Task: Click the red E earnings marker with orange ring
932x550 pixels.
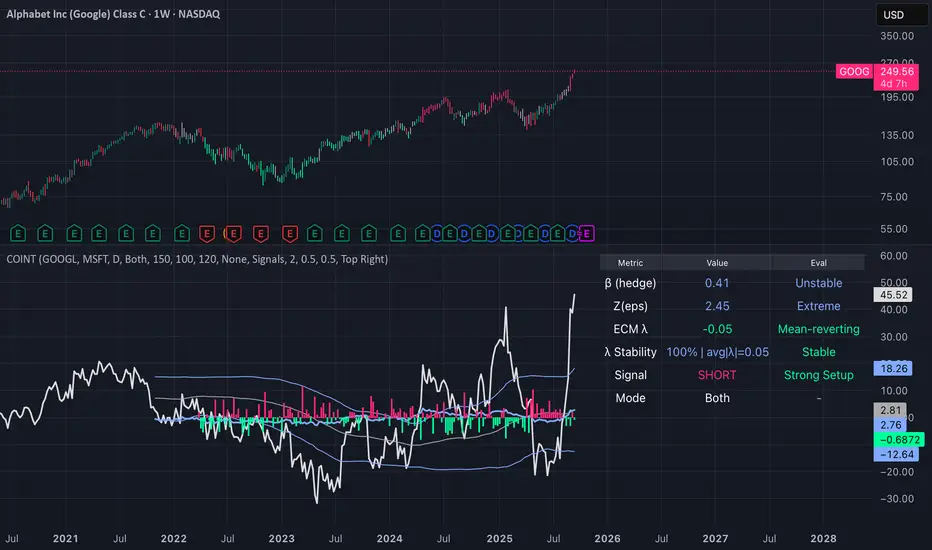Action: pyautogui.click(x=233, y=234)
